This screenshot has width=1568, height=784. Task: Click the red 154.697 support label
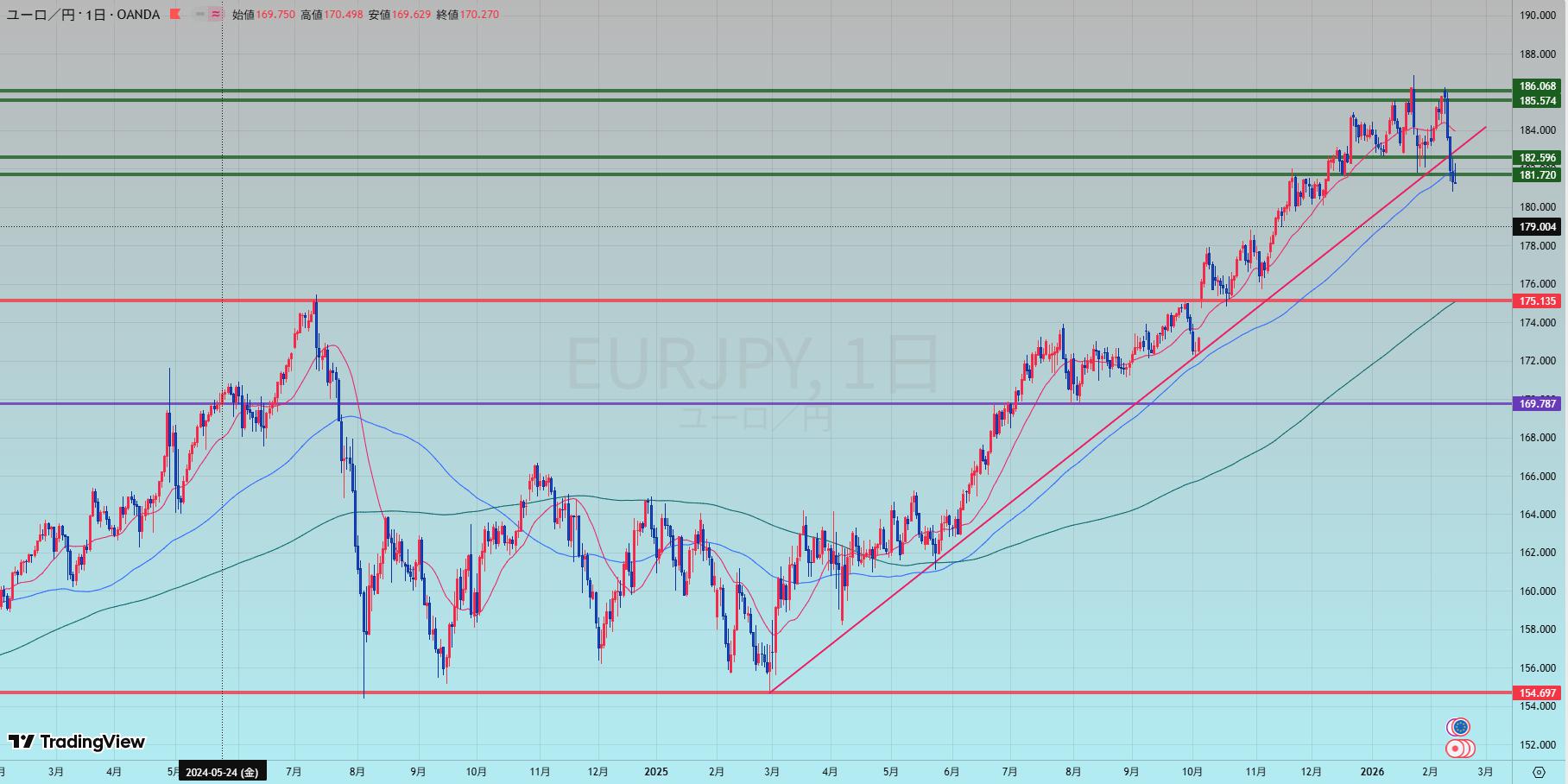pyautogui.click(x=1538, y=692)
